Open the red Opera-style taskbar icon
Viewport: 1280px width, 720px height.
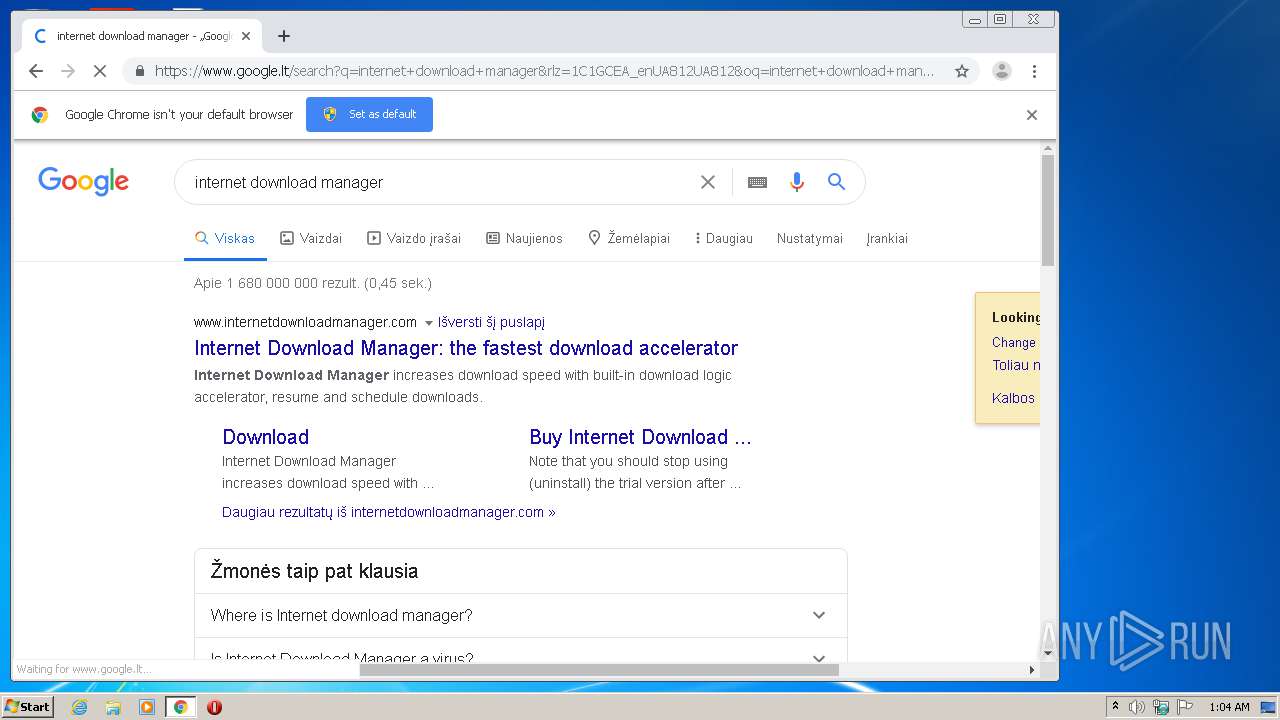[x=214, y=707]
